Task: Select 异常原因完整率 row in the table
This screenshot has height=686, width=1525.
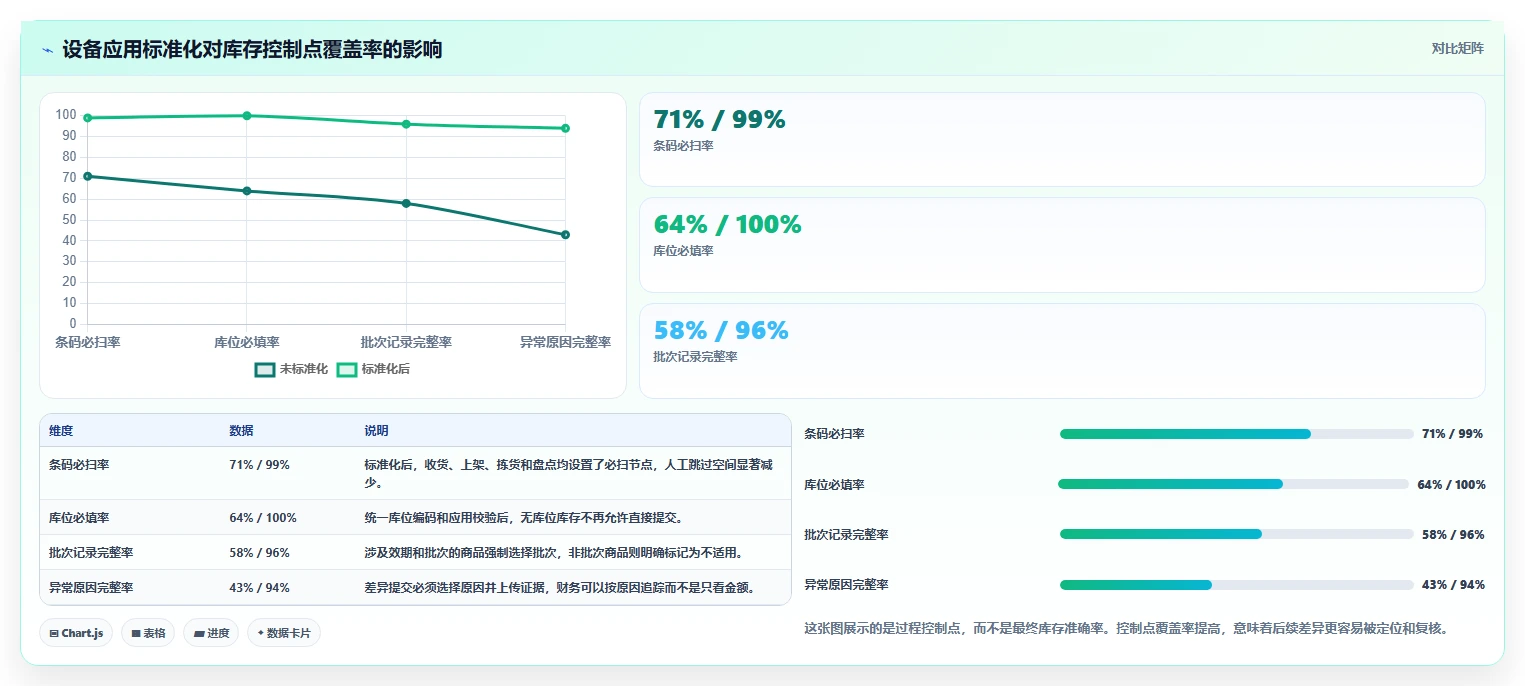Action: click(x=415, y=587)
